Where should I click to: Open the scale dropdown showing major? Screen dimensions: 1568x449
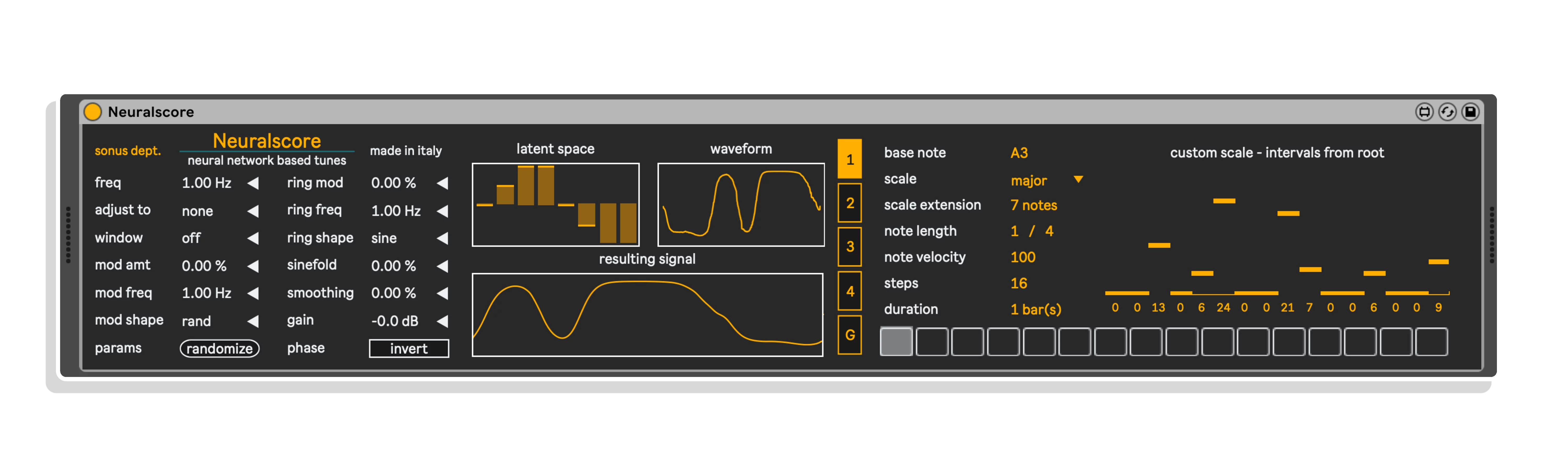coord(1046,181)
